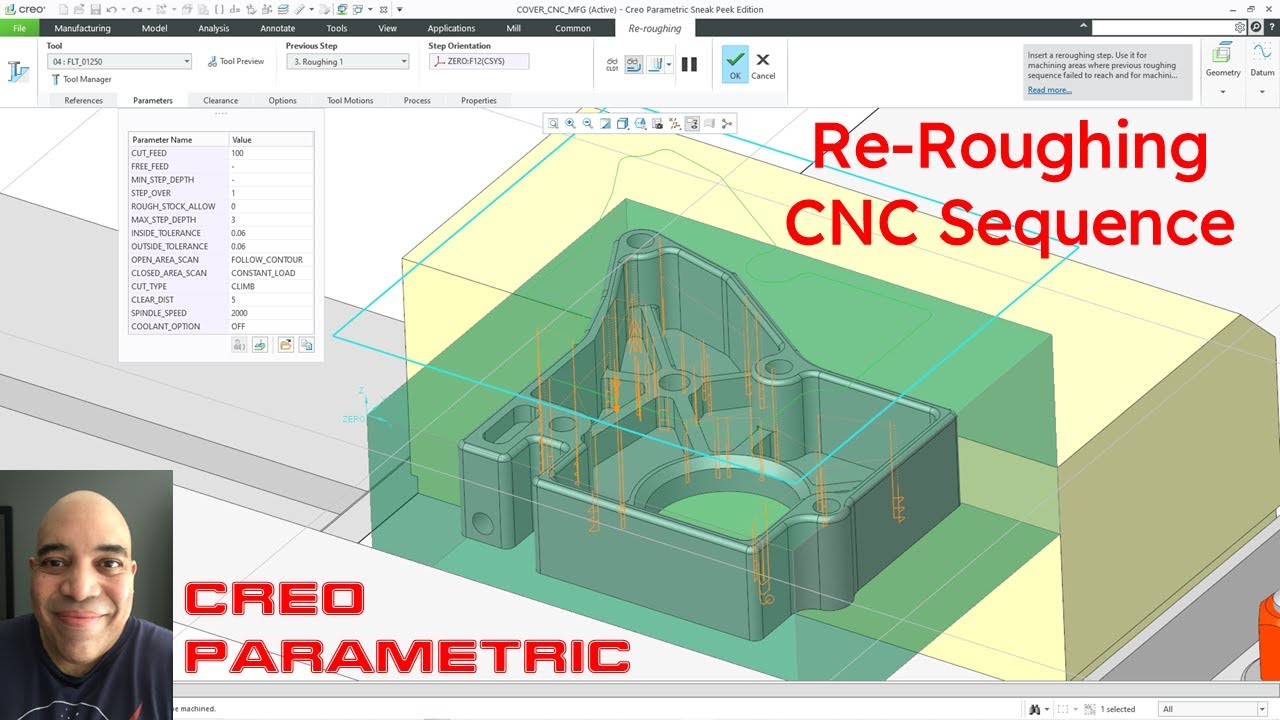The width and height of the screenshot is (1280, 720).
Task: Pause the re-roughing feature
Action: 689,65
